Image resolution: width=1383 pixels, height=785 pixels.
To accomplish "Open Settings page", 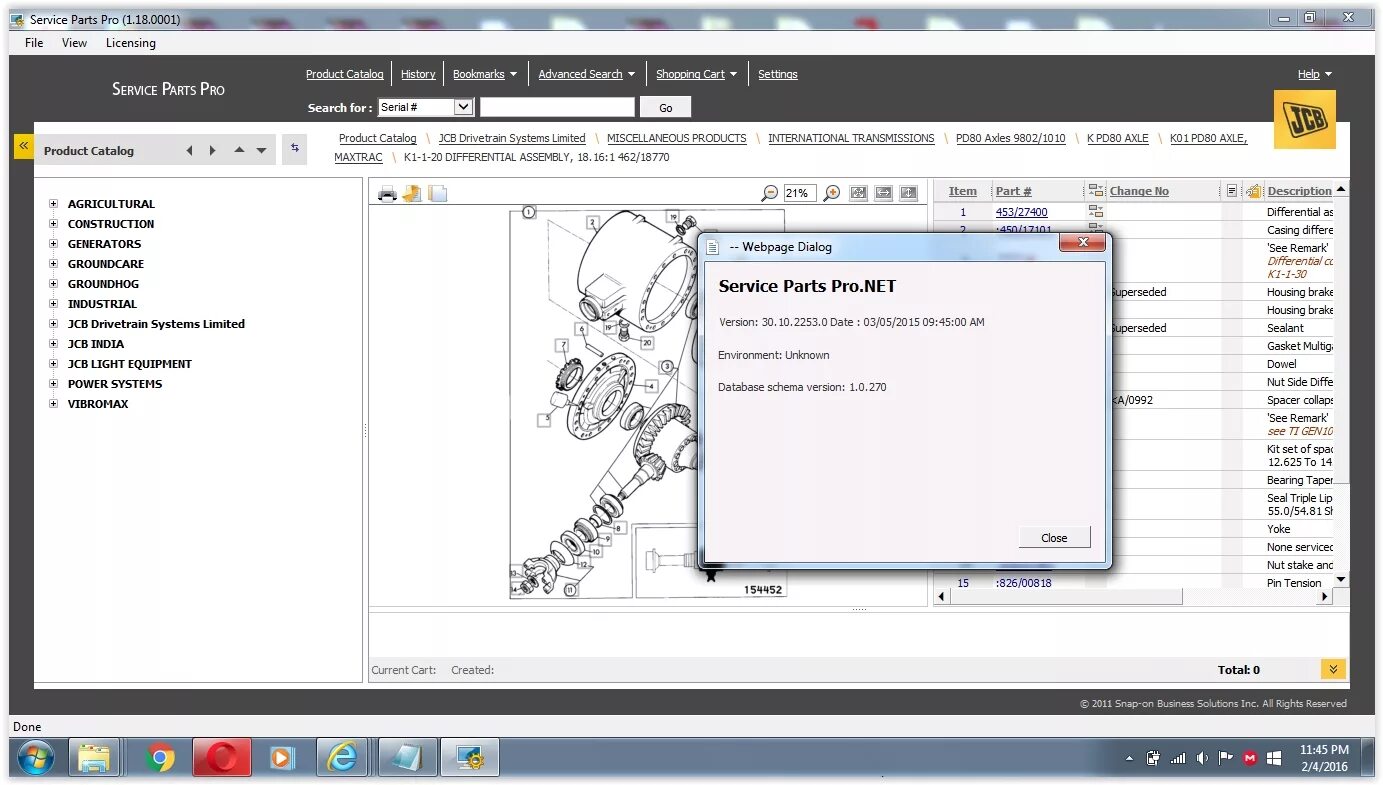I will 778,74.
